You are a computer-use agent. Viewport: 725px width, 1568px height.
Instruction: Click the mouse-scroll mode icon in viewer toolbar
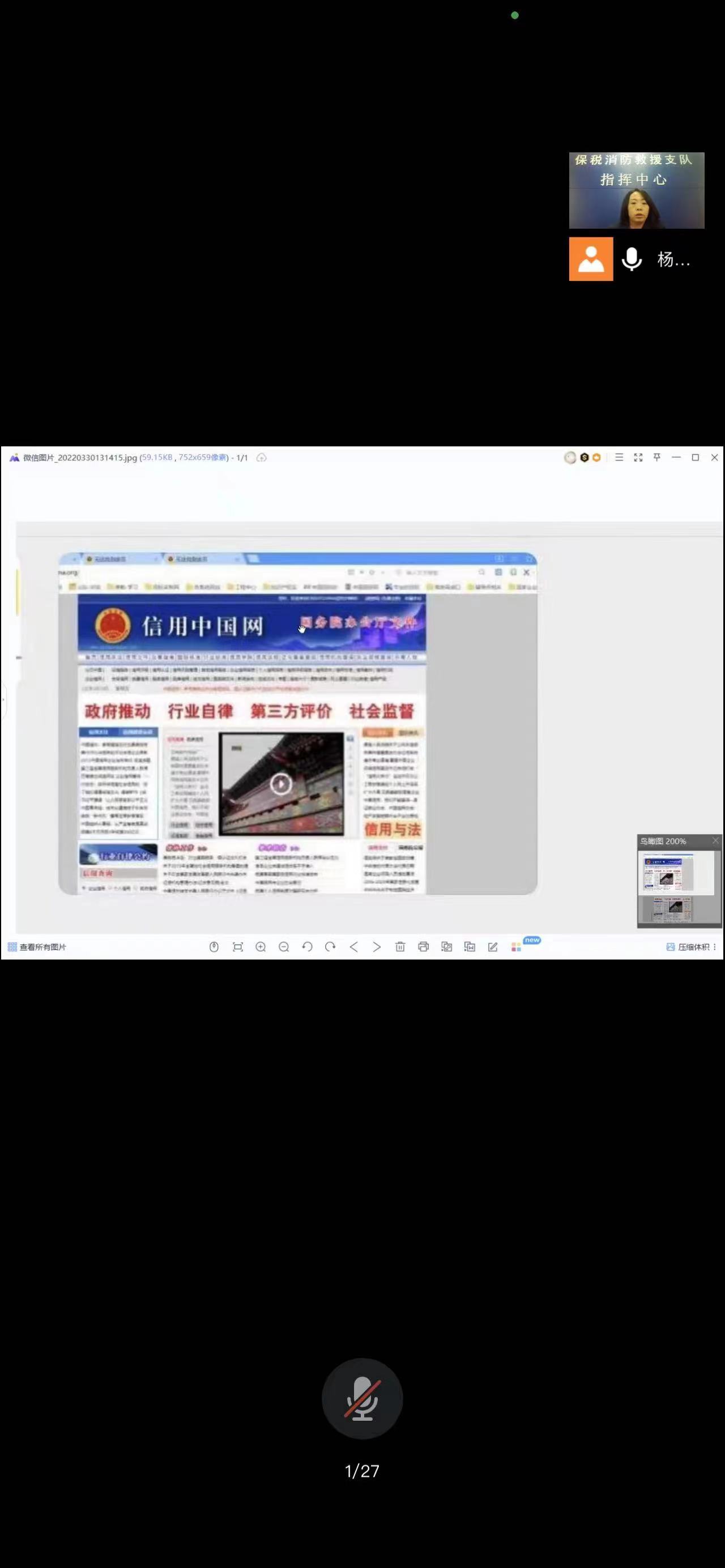pyautogui.click(x=214, y=947)
